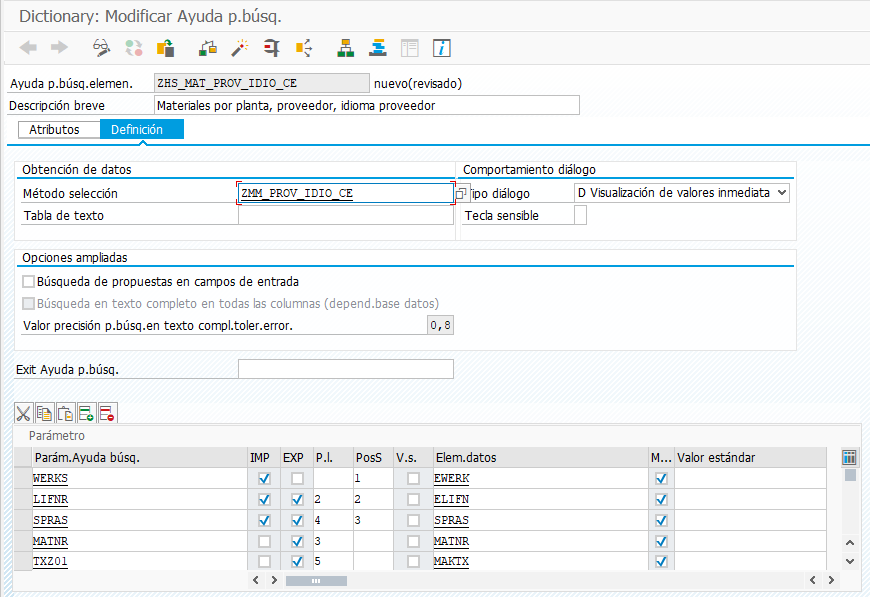
Task: Click the Check scales icon
Action: 208,48
